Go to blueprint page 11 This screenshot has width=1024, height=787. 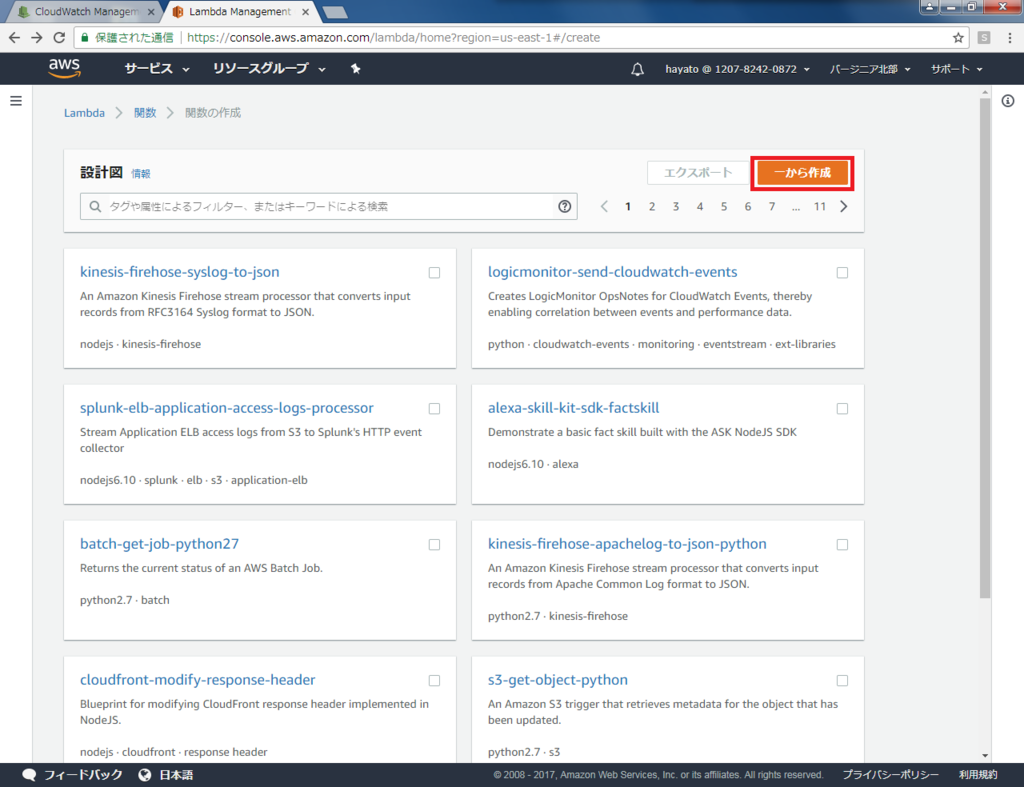tap(820, 206)
